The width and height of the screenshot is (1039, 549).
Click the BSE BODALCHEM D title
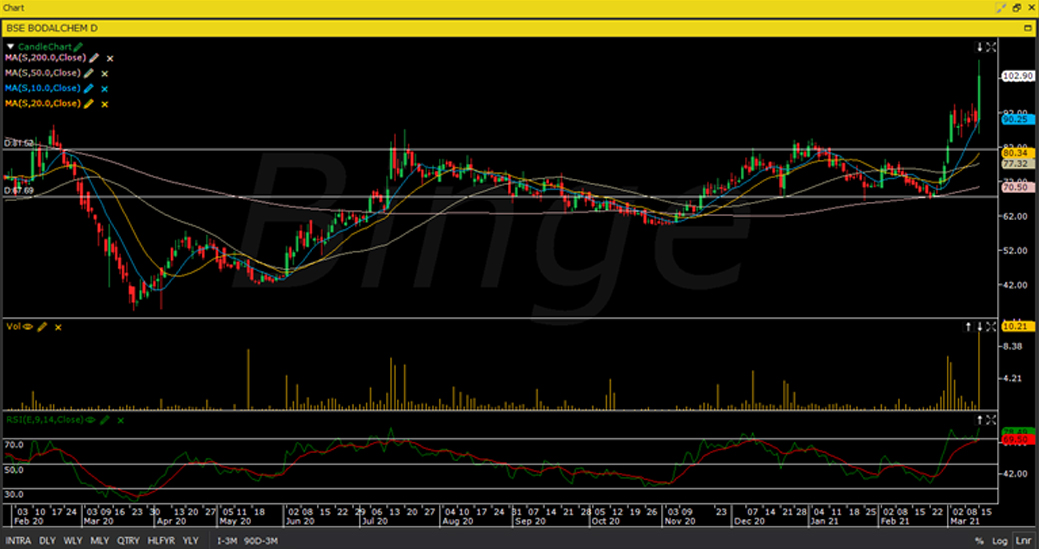point(52,28)
